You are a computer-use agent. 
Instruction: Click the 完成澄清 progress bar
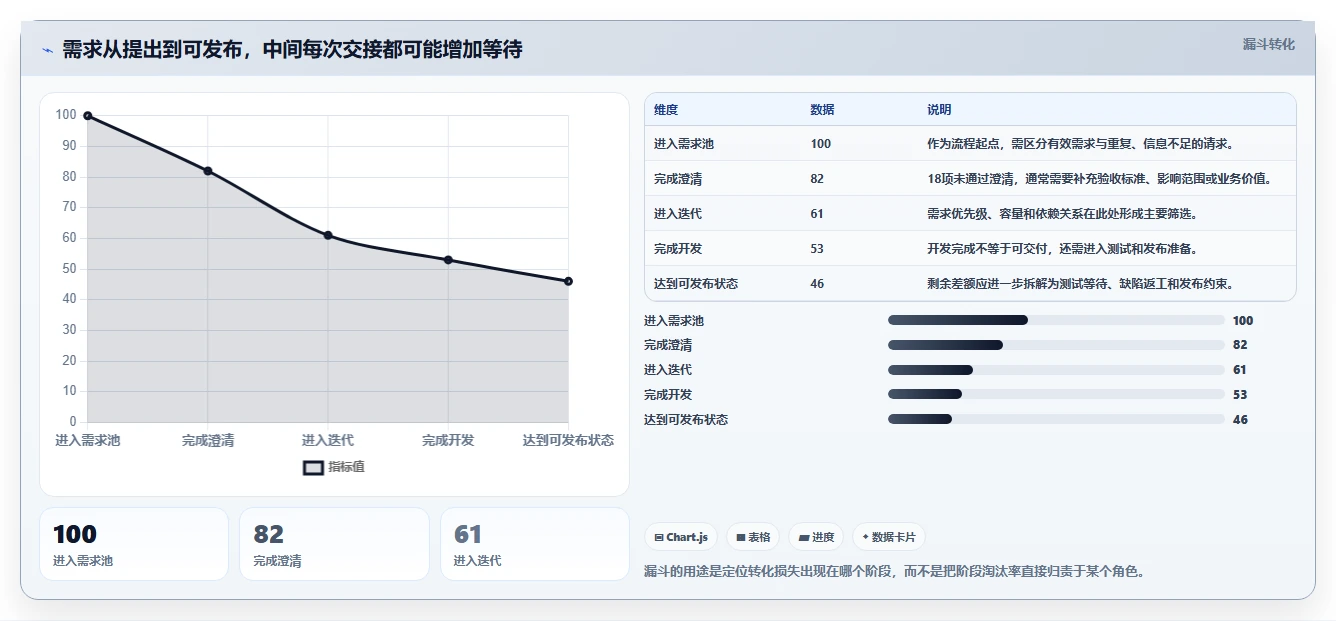click(1056, 345)
